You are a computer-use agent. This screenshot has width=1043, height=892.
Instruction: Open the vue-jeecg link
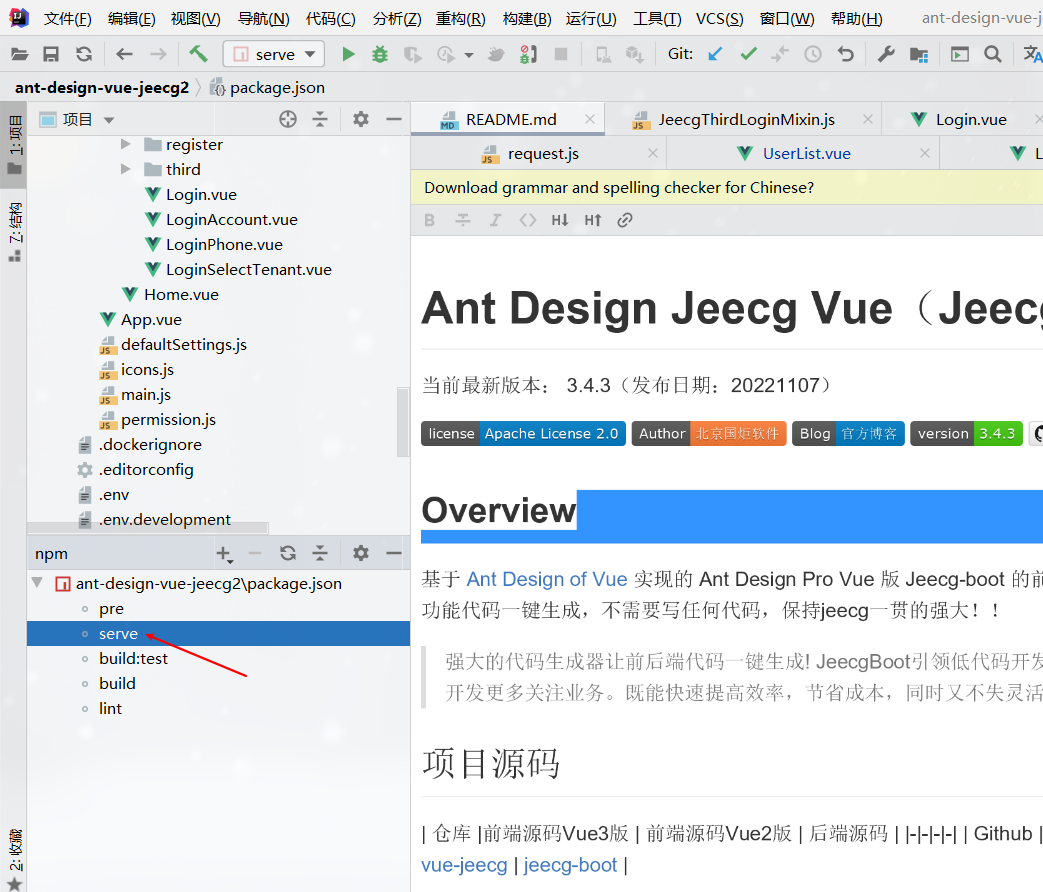coord(464,865)
